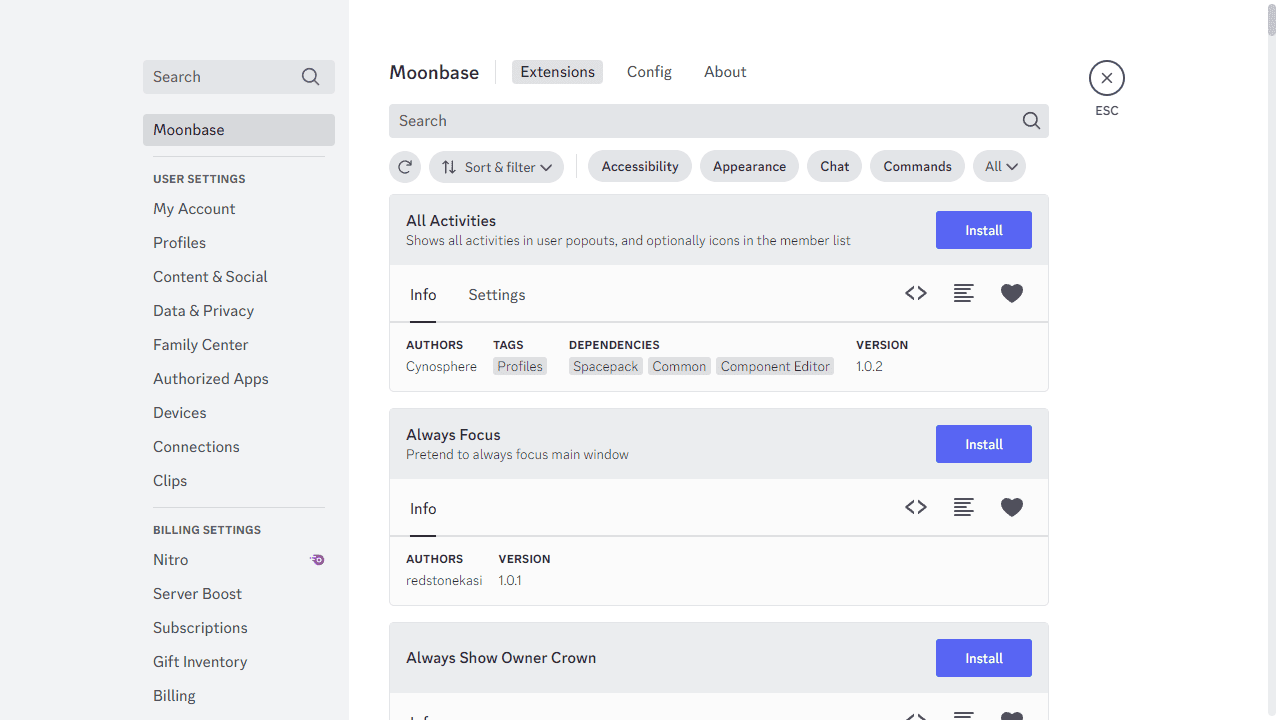View the changelog lines icon for All Activities
Image resolution: width=1280 pixels, height=720 pixels.
[964, 293]
